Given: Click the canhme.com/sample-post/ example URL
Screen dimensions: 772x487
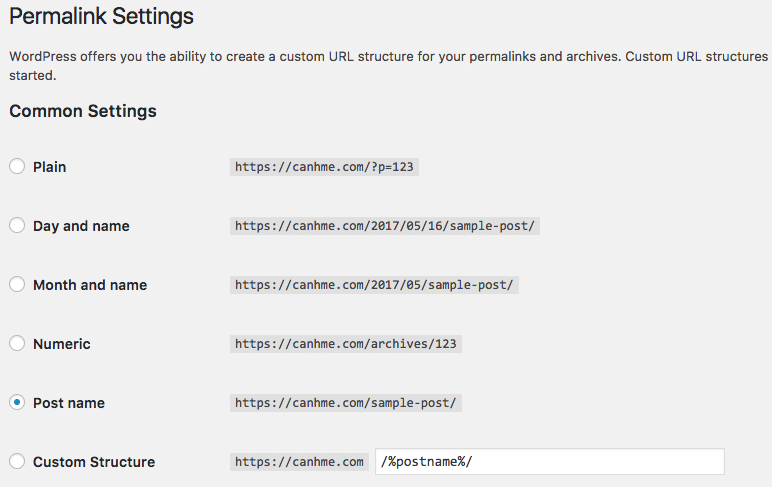Looking at the screenshot, I should [x=346, y=403].
